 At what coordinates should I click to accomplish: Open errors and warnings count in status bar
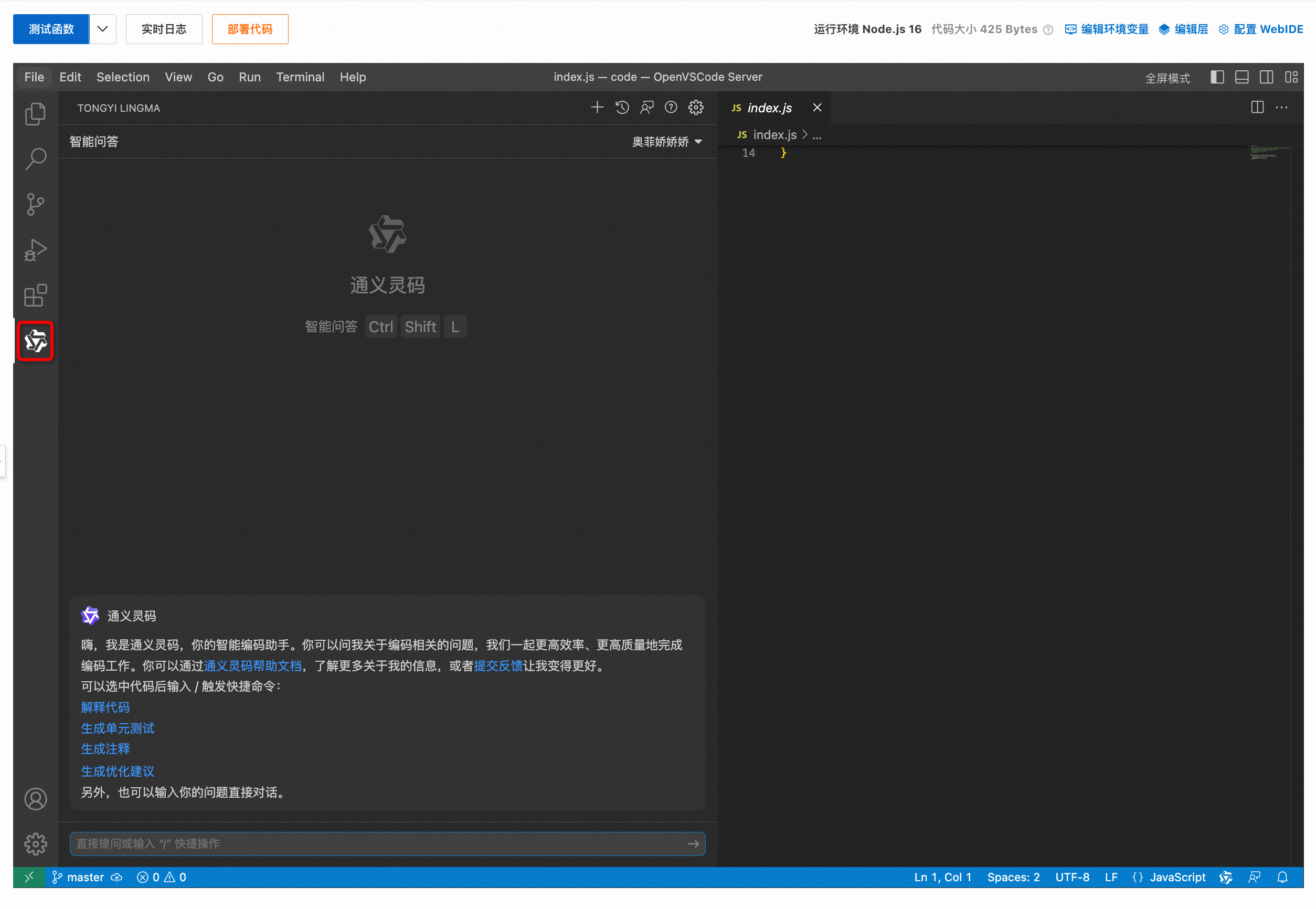coord(162,877)
